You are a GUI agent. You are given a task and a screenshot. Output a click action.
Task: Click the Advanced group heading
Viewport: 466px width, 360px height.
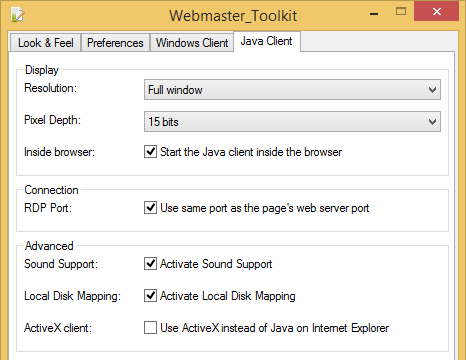(x=49, y=246)
